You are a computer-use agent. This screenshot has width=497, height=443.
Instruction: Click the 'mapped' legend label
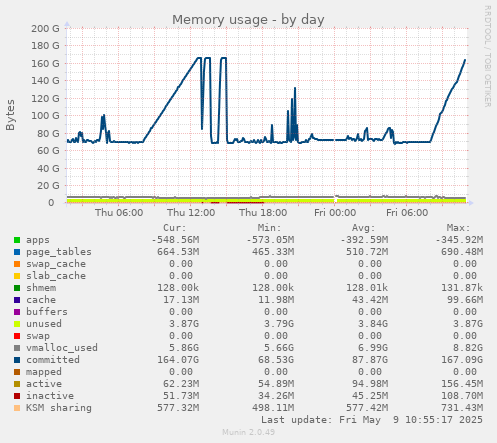[x=44, y=372]
